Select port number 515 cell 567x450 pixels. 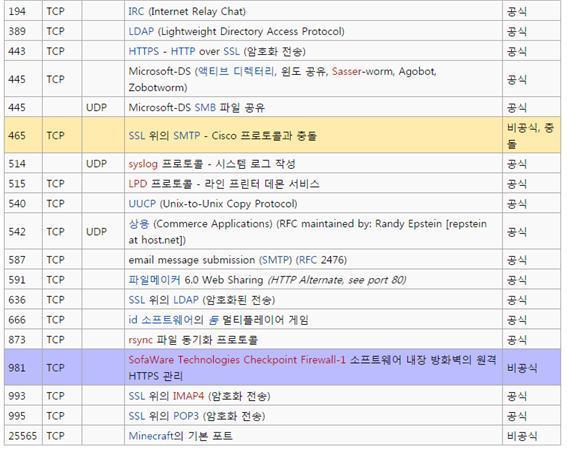[x=24, y=184]
